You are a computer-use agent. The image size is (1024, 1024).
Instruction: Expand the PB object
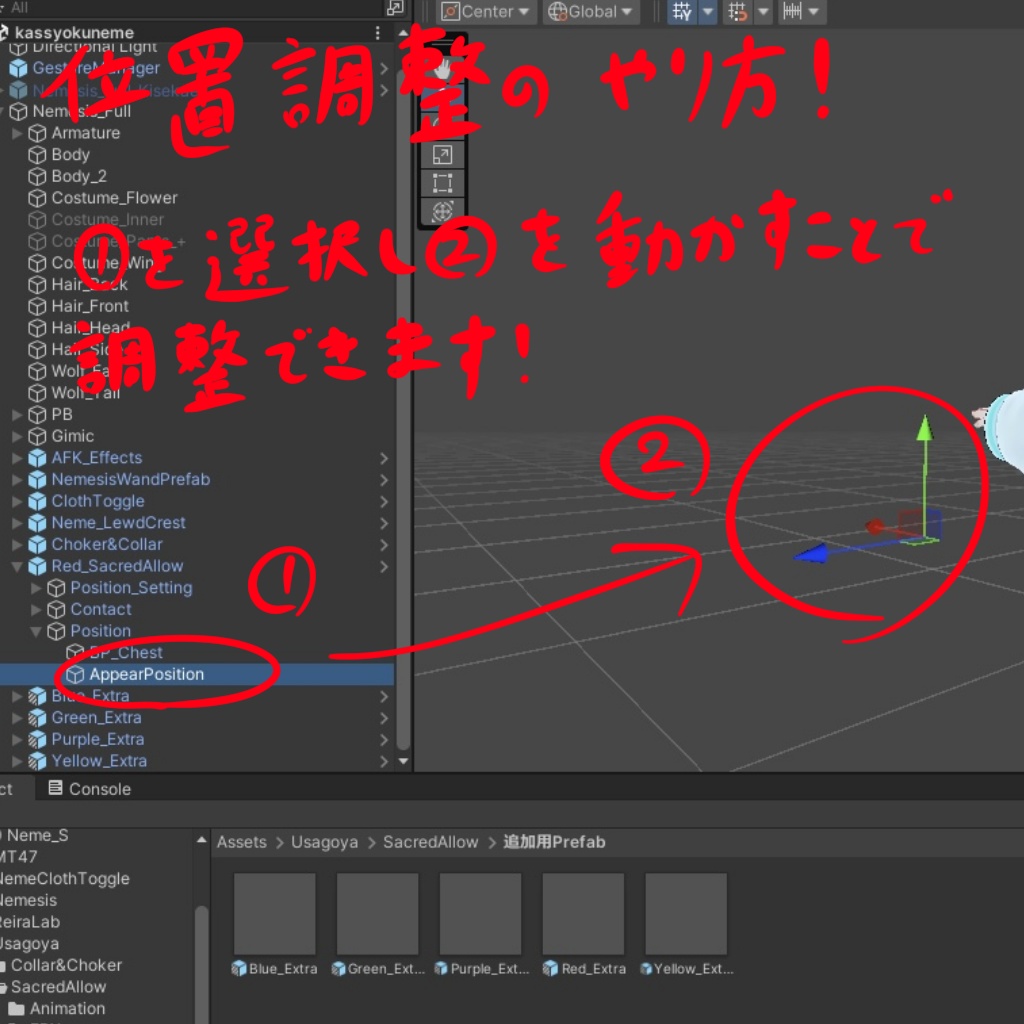pyautogui.click(x=17, y=415)
